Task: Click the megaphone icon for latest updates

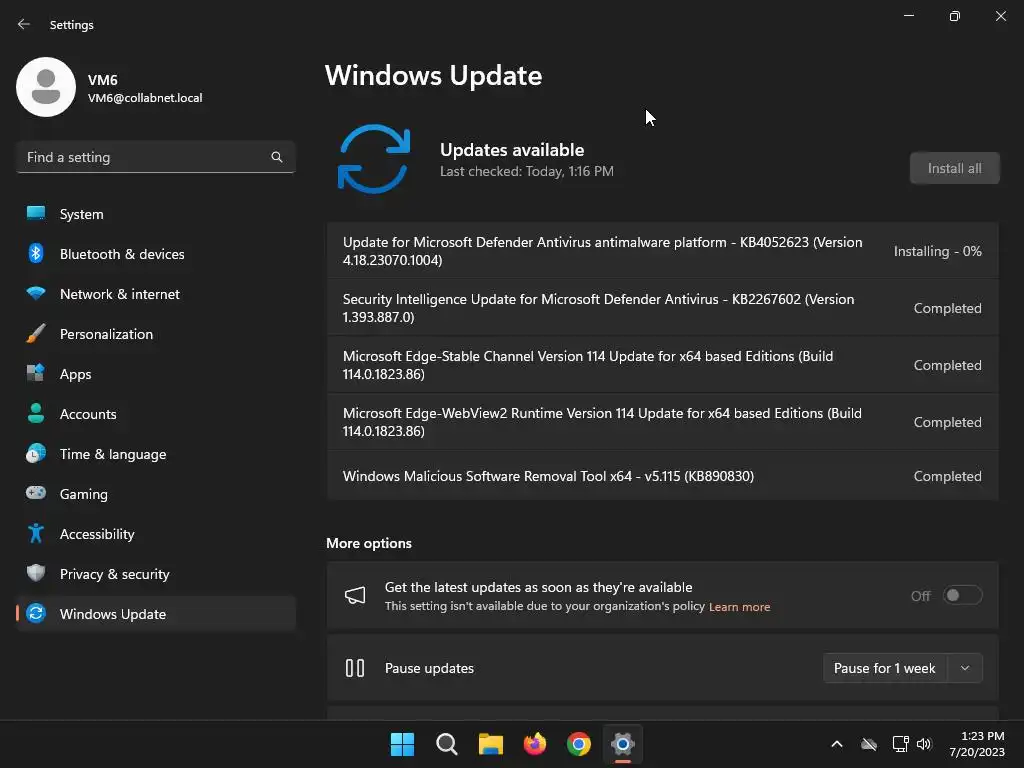Action: tap(355, 595)
